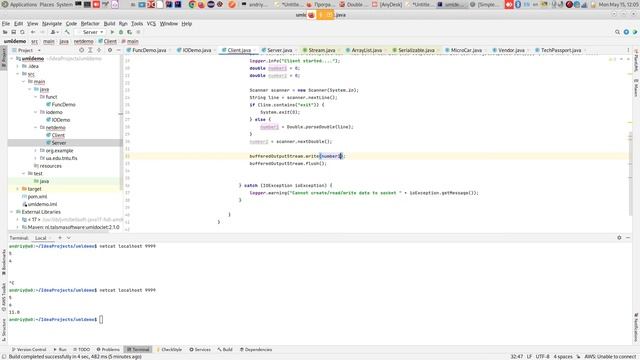Add new terminal session with plus icon

(x=60, y=238)
